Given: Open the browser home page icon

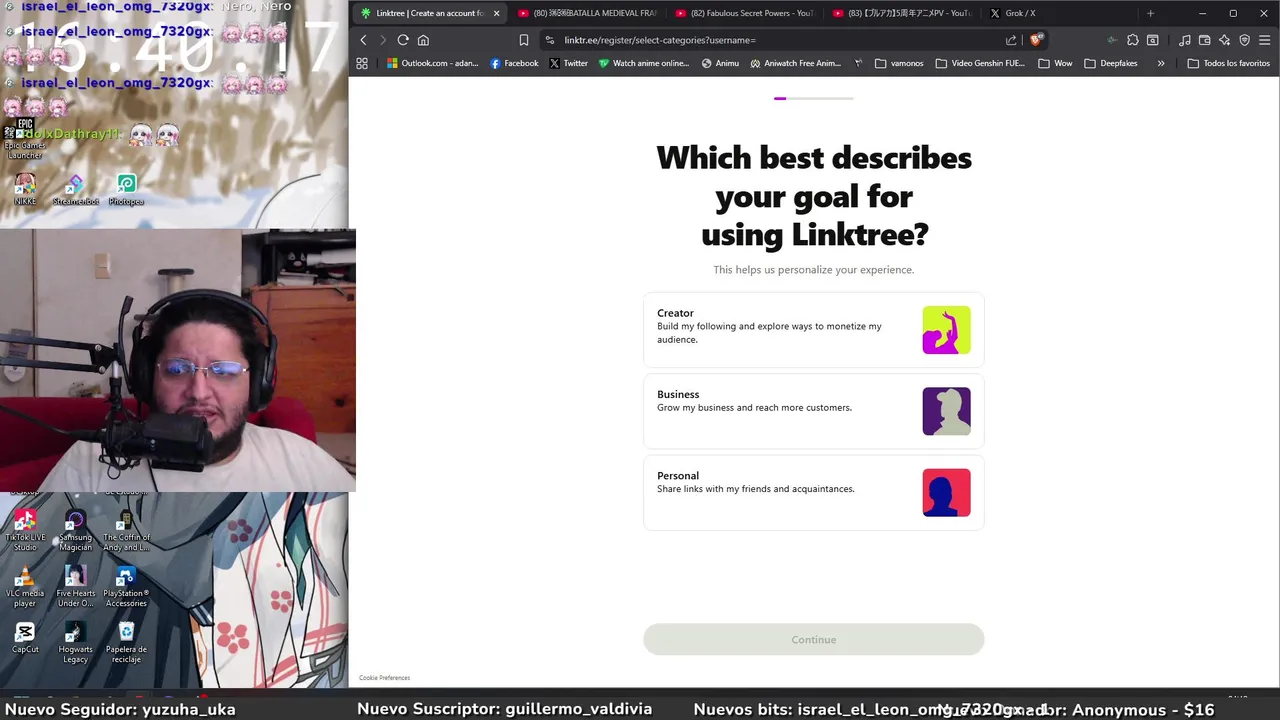Looking at the screenshot, I should (423, 40).
